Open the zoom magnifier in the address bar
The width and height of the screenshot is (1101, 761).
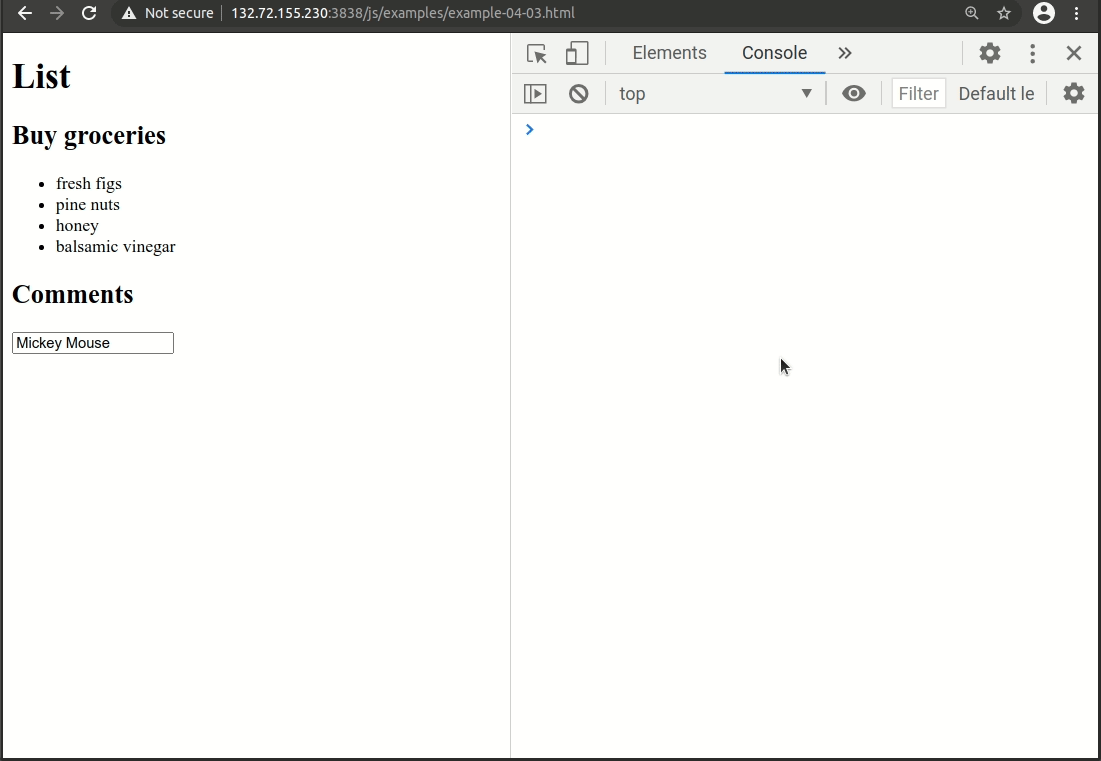[x=971, y=14]
